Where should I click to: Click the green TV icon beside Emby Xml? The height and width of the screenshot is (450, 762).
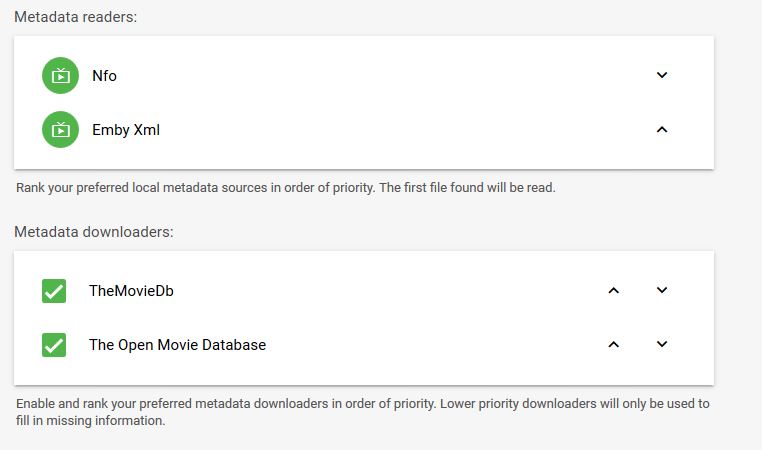(60, 129)
